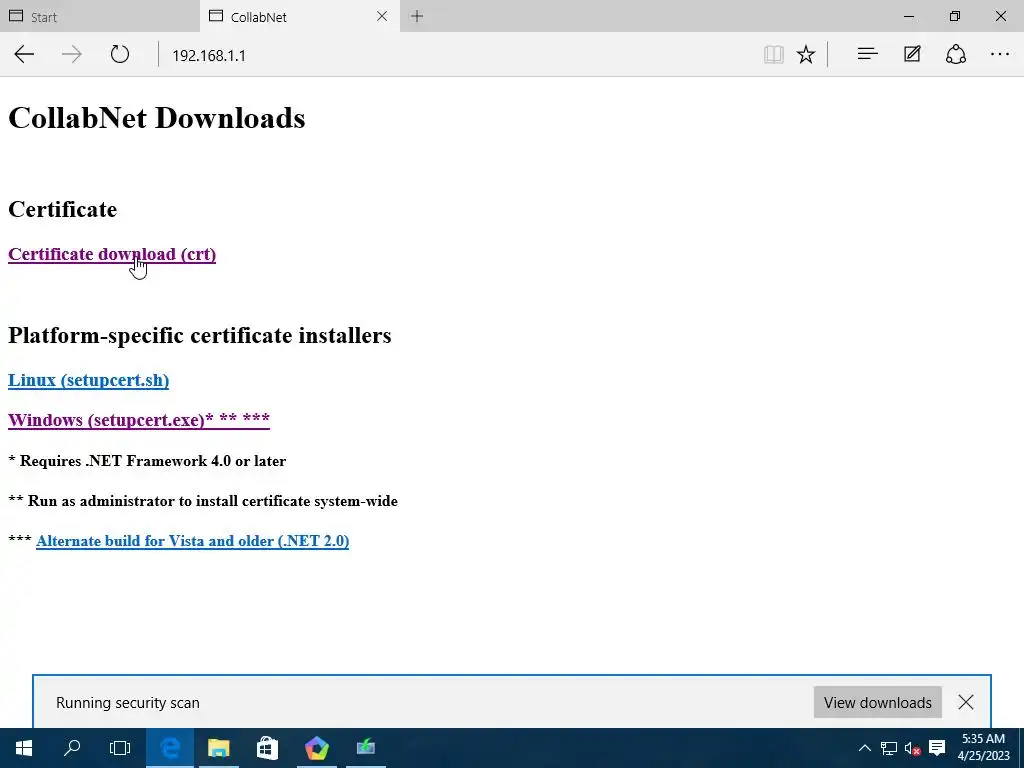Screen dimensions: 1024x768
Task: Minimize the Edge browser window
Action: tap(908, 16)
